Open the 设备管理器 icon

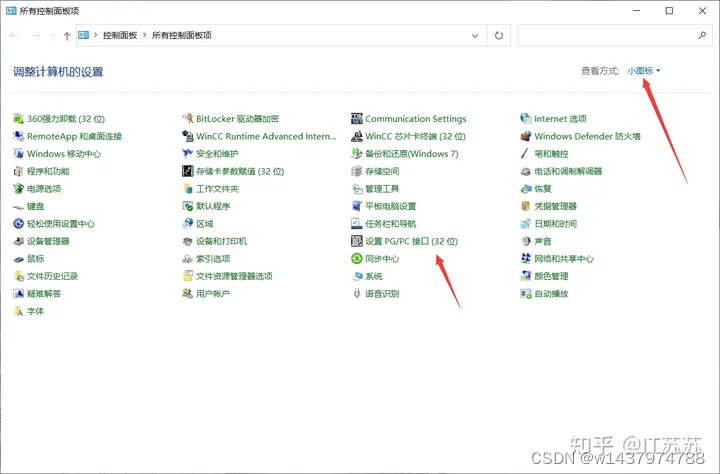[x=18, y=241]
